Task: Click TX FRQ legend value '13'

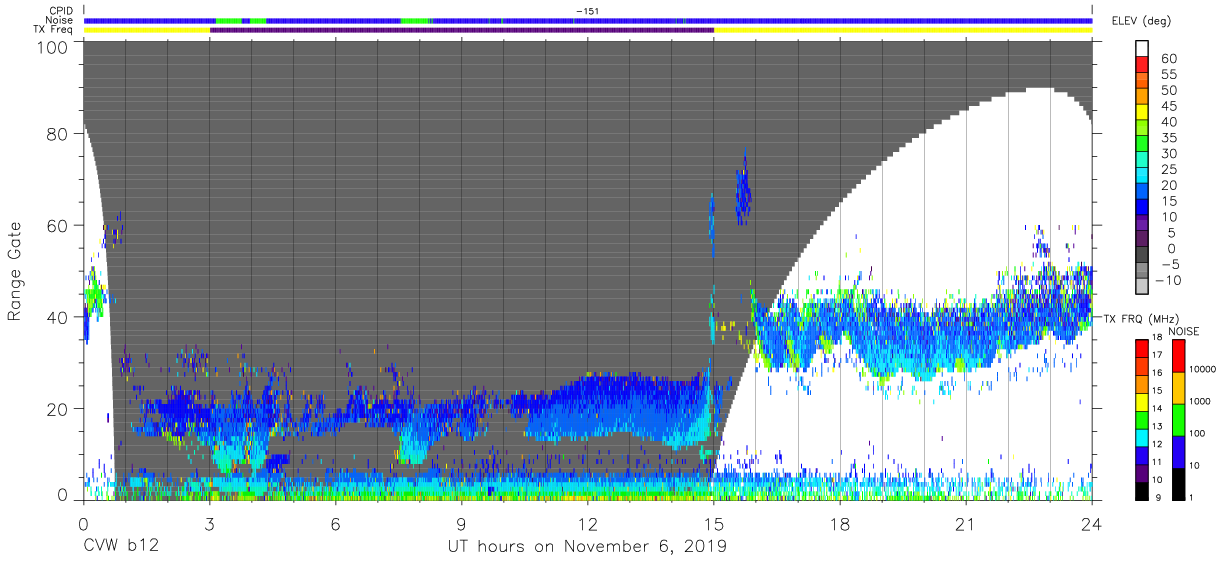Action: pos(1155,427)
